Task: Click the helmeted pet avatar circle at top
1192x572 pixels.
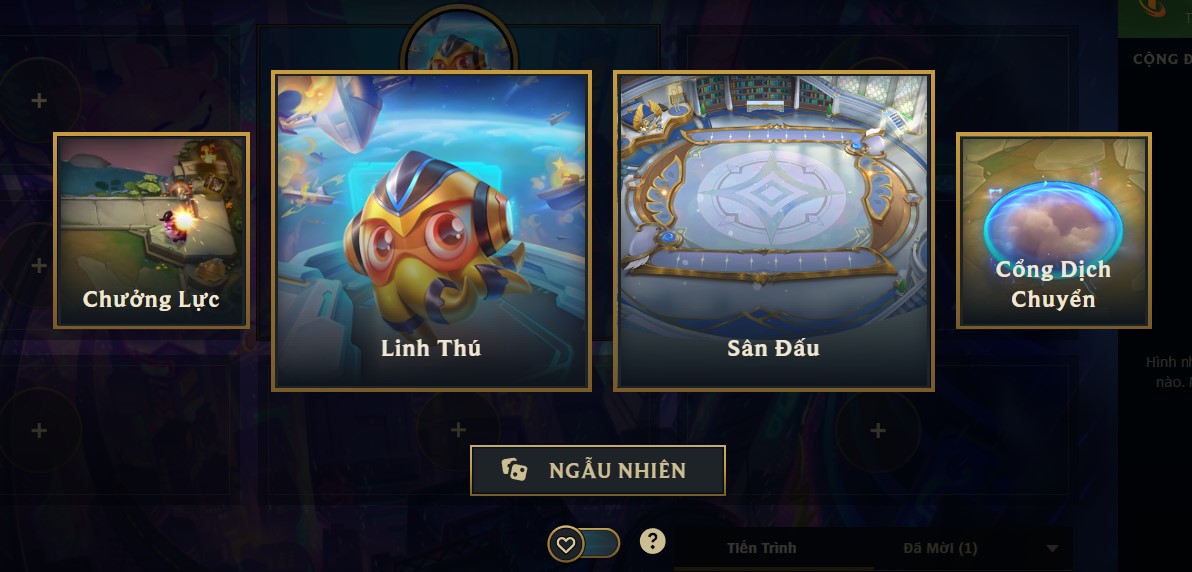Action: point(458,40)
